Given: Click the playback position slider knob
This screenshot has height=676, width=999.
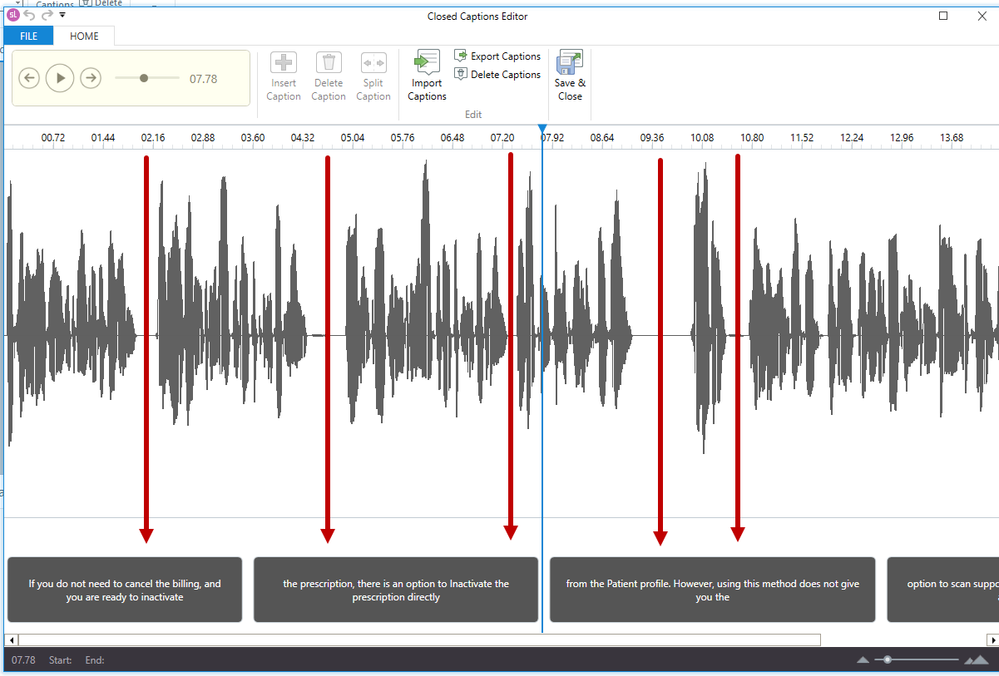Looking at the screenshot, I should click(x=144, y=78).
